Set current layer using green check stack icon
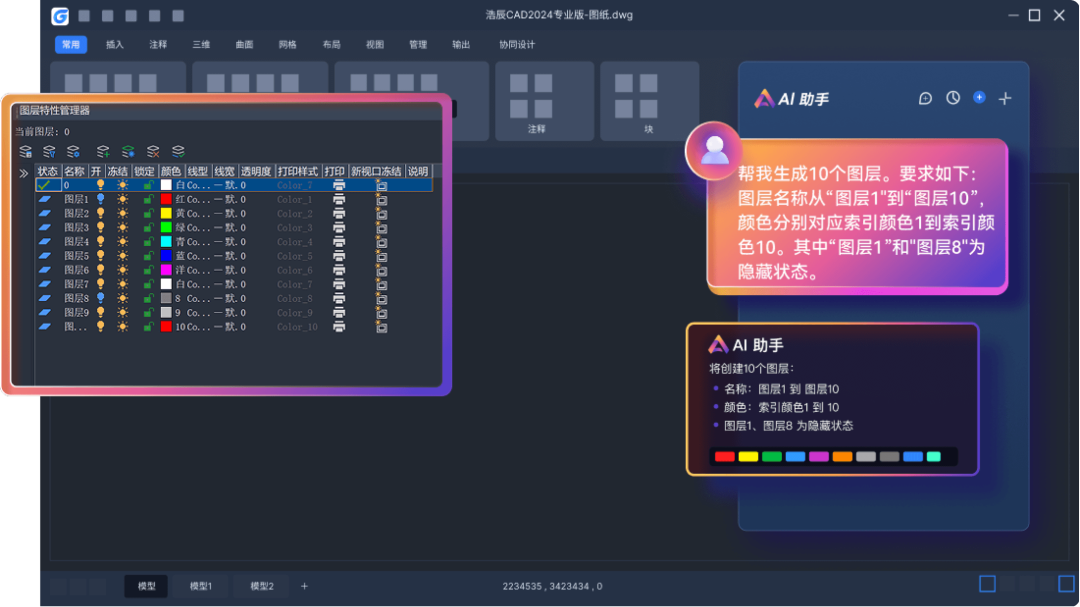Viewport: 1080px width, 607px height. coord(178,151)
